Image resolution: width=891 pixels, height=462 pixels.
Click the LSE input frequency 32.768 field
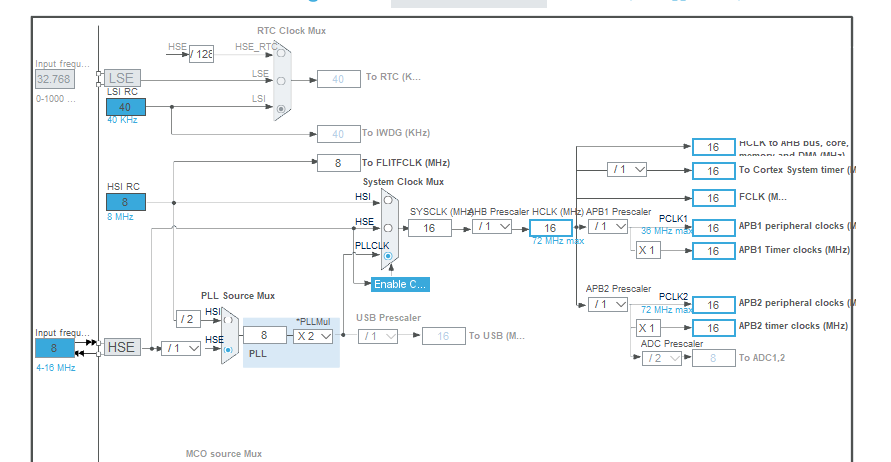pyautogui.click(x=55, y=79)
